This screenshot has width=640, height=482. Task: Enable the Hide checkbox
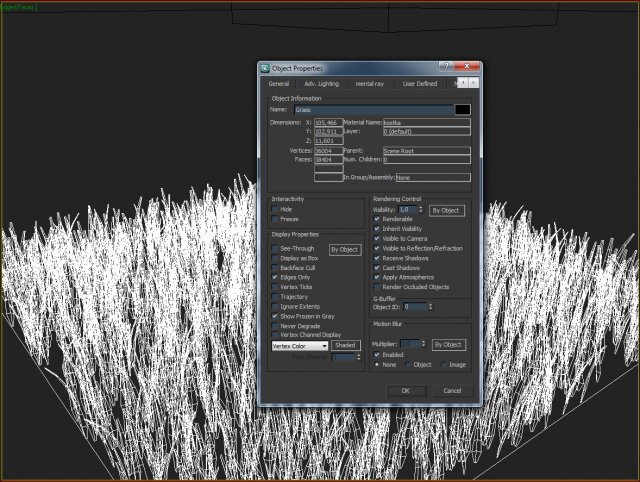[275, 209]
